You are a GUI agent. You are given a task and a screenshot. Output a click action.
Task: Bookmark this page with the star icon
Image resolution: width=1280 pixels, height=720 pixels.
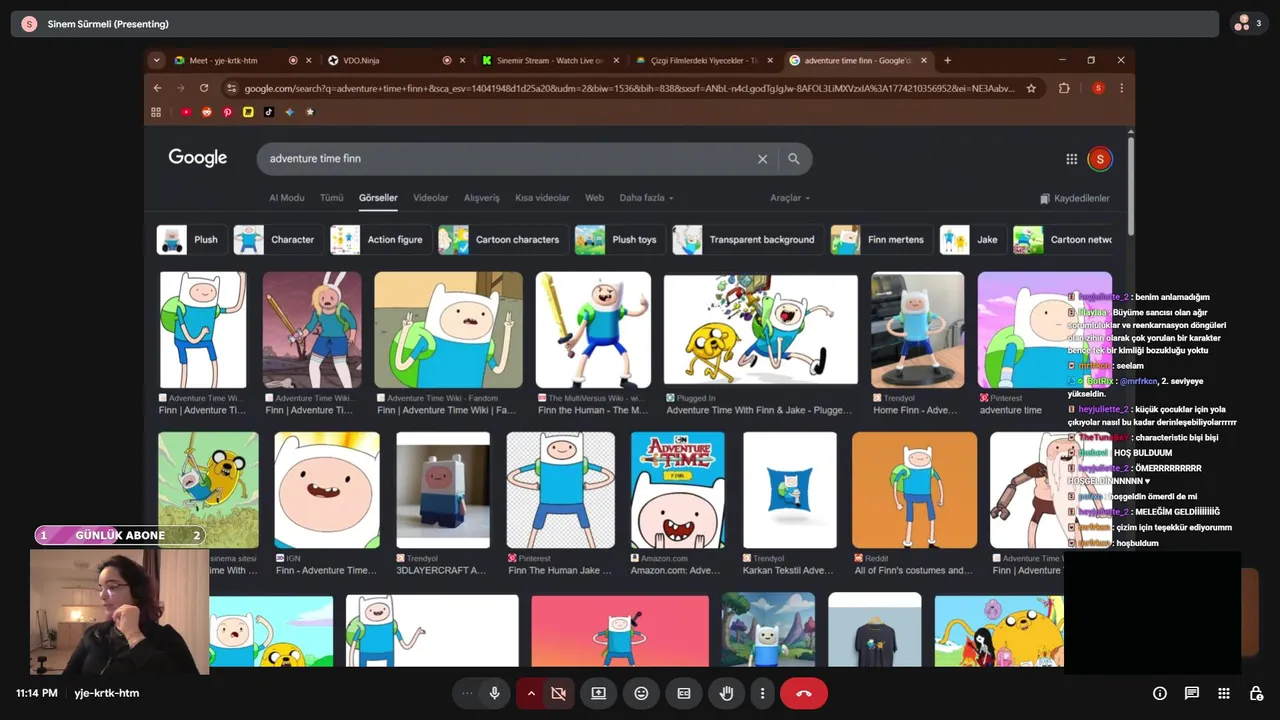[1031, 88]
